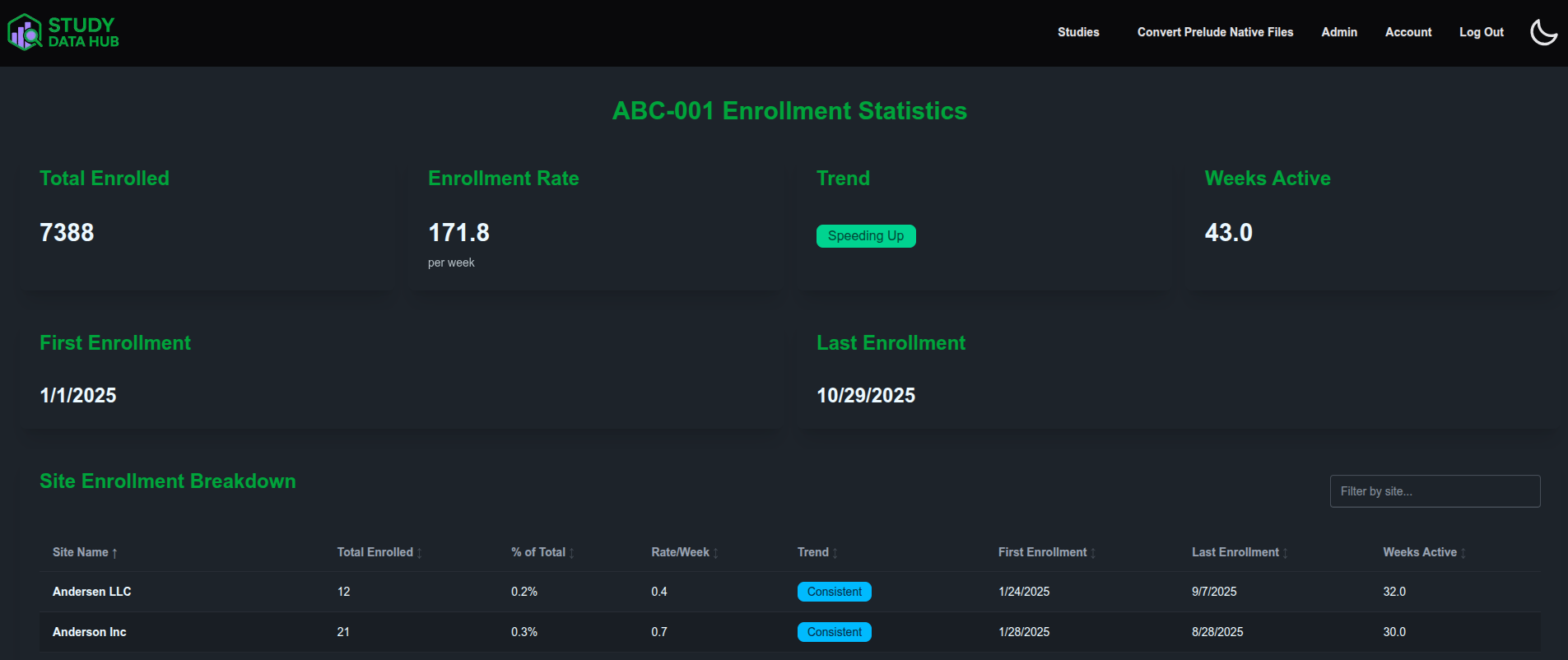
Task: Click 1/24/2025 in Andersen LLC row
Action: [x=1024, y=592]
